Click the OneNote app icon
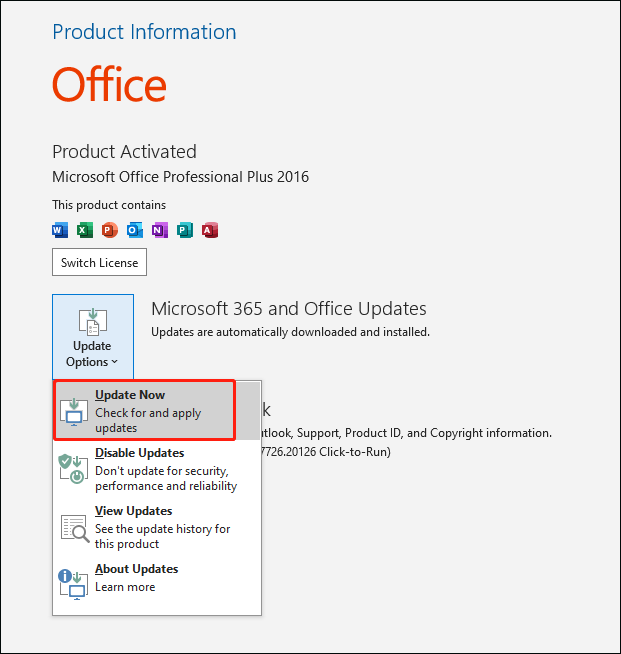The image size is (621, 654). [160, 230]
